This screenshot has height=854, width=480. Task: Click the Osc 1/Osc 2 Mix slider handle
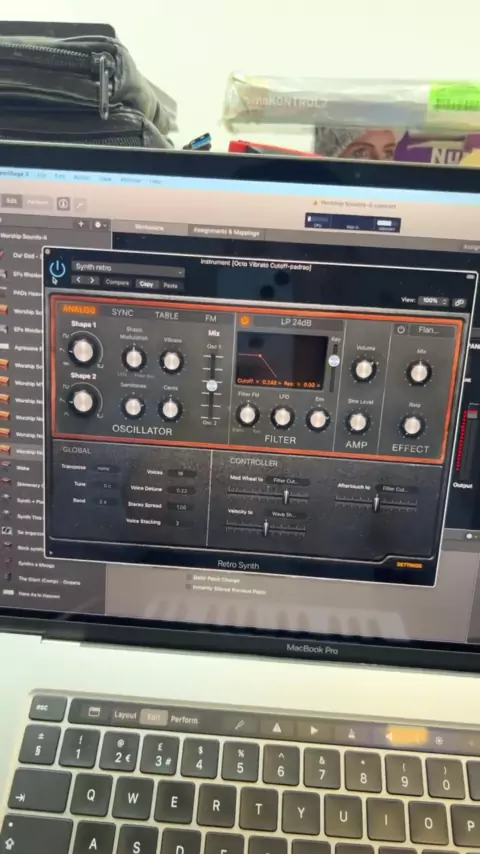pos(212,386)
